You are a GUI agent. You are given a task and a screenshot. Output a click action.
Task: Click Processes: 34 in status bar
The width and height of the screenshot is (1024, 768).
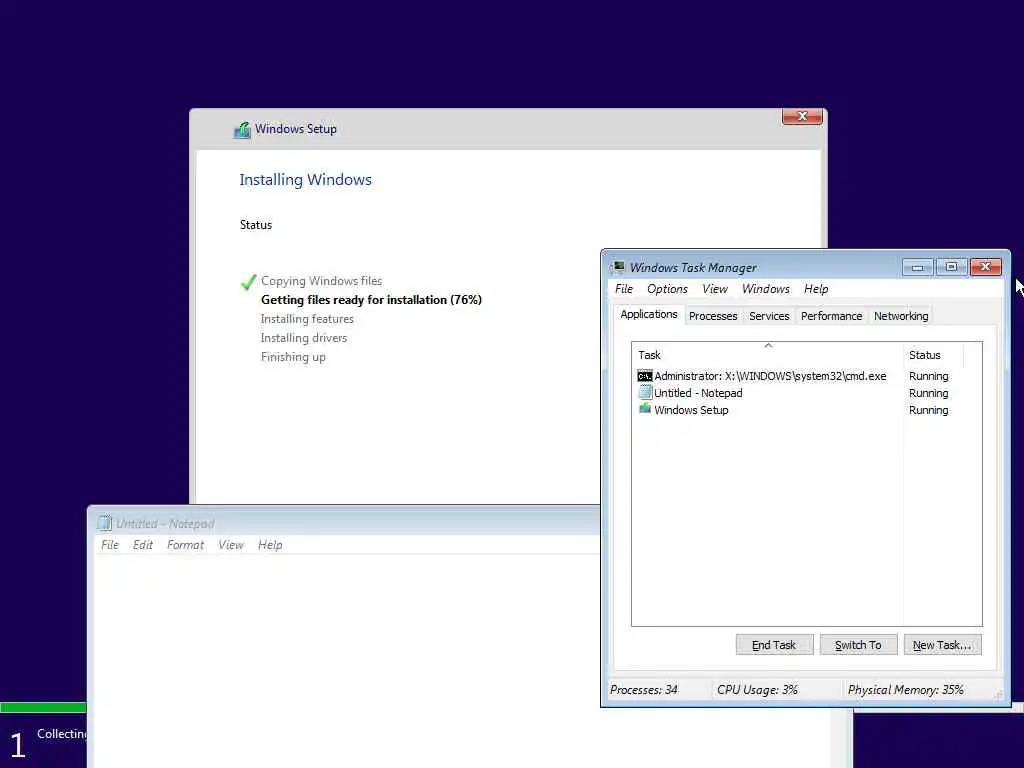[643, 690]
